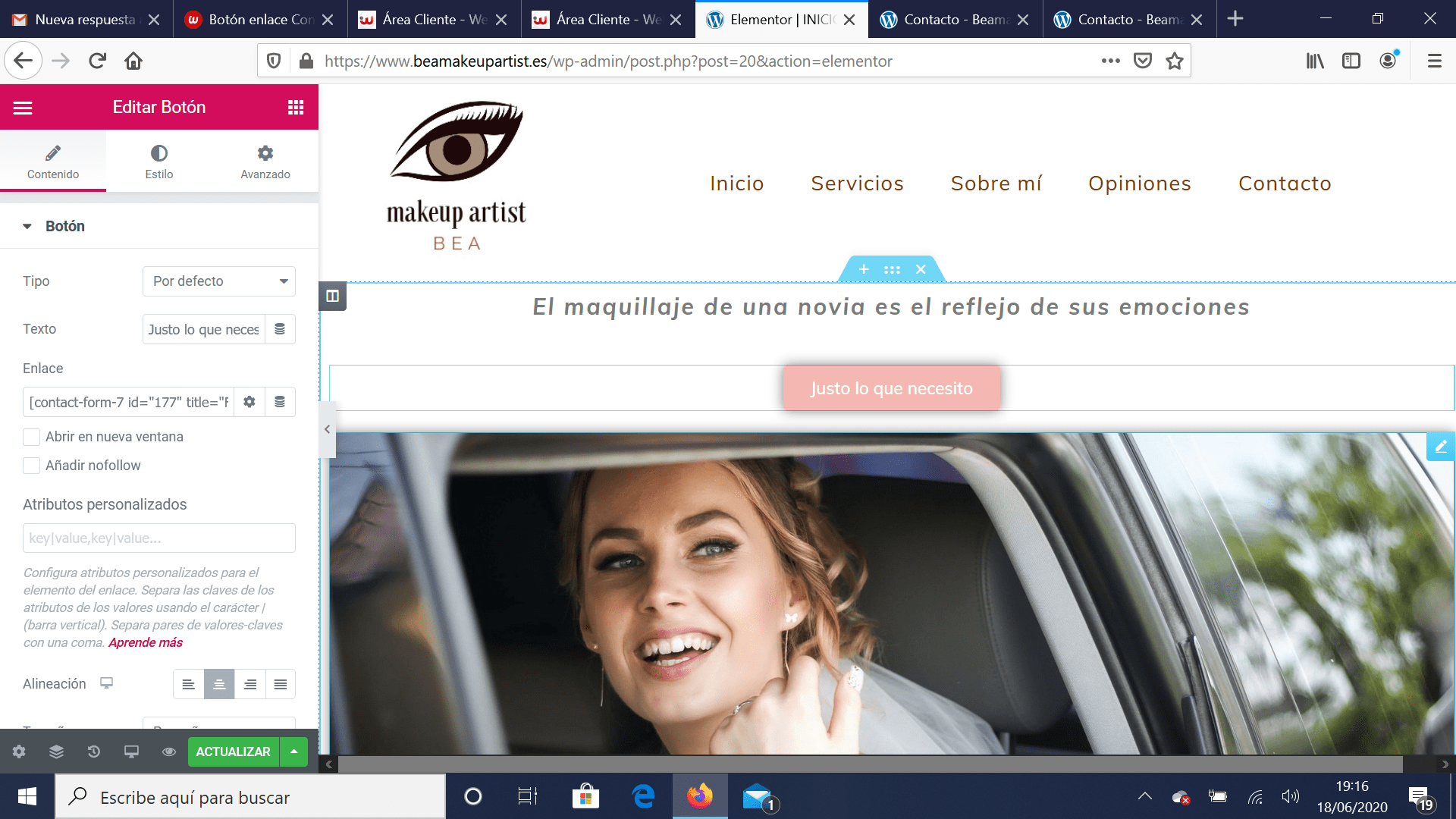Click the preview horizontal scrollbar
The image size is (1456, 819).
[870, 764]
